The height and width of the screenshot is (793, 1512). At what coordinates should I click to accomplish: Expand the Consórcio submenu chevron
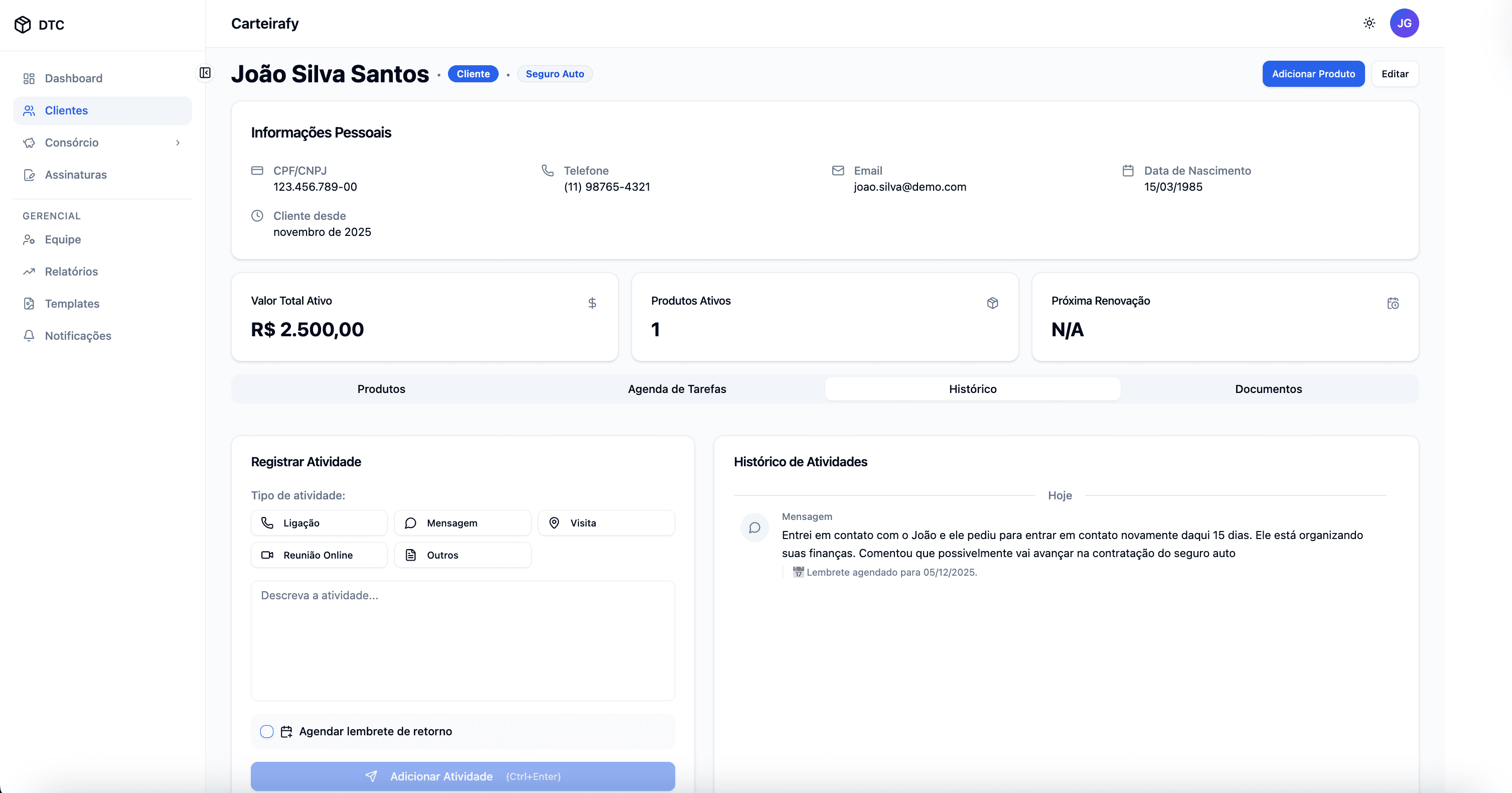(178, 143)
